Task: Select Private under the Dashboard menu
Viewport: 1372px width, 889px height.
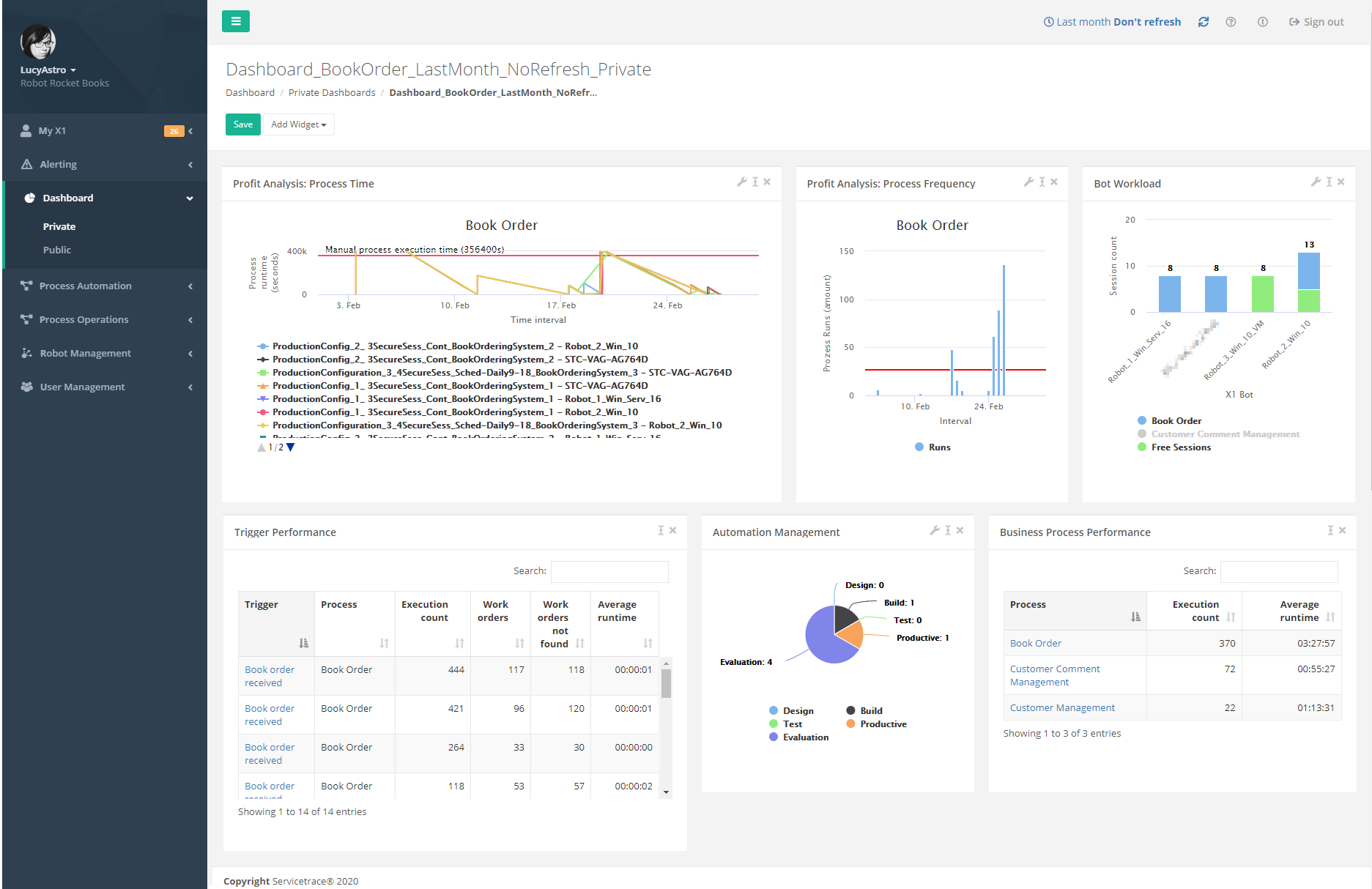Action: click(59, 226)
